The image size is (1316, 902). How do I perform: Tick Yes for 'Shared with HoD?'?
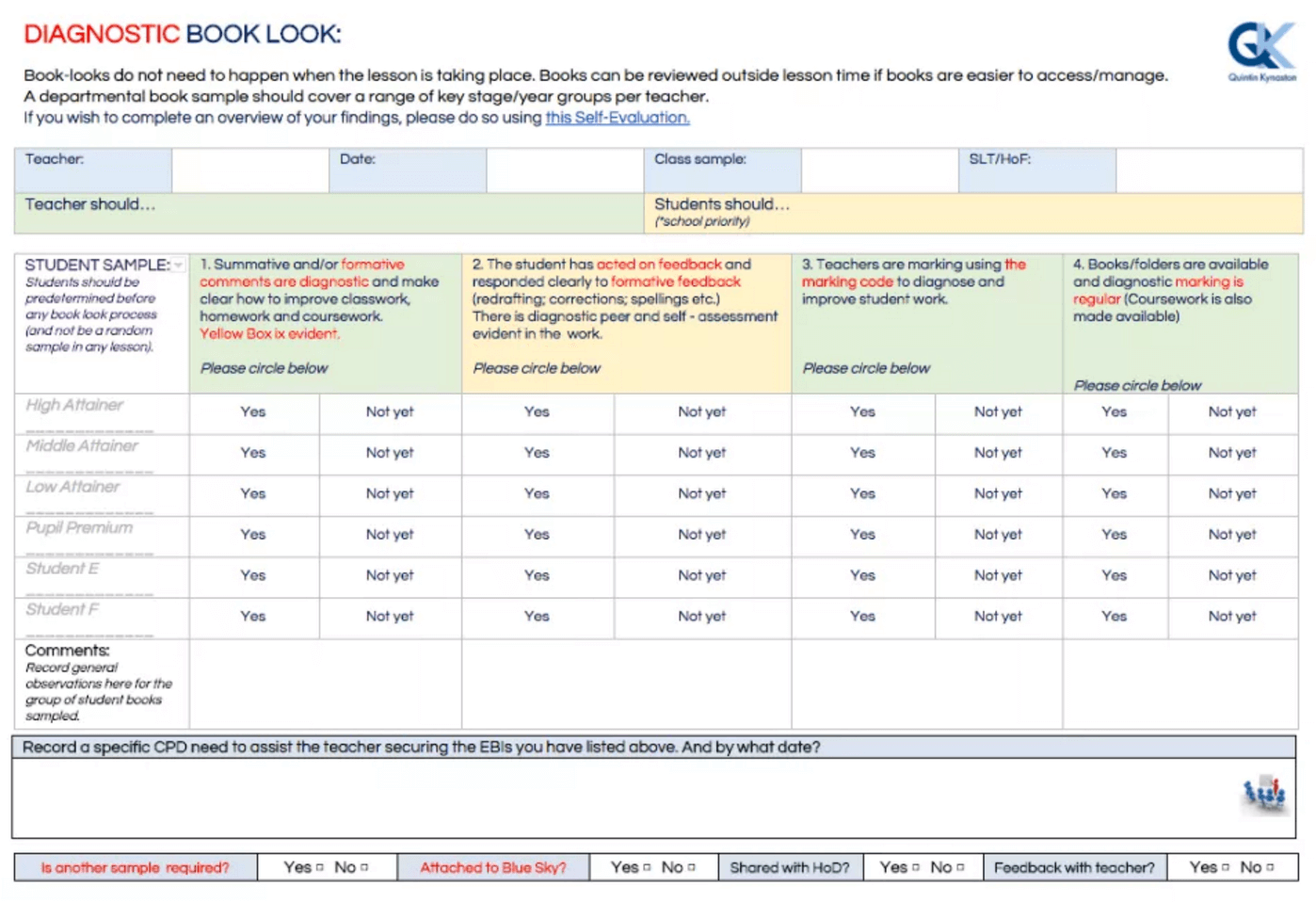(915, 867)
